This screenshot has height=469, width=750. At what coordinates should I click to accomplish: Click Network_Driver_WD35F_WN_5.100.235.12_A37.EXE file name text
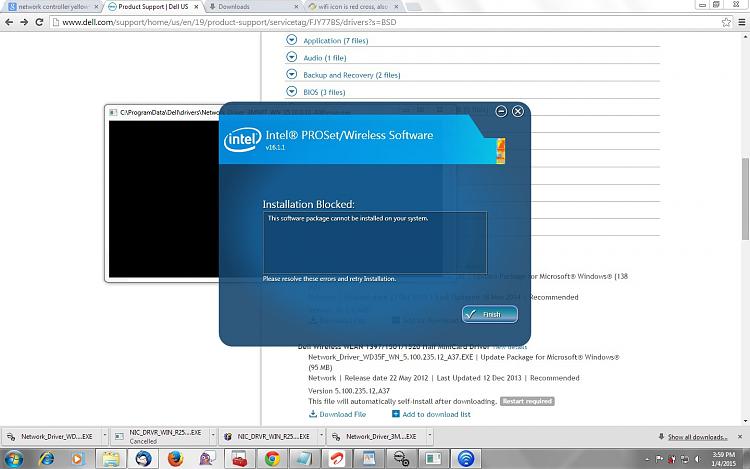point(391,357)
